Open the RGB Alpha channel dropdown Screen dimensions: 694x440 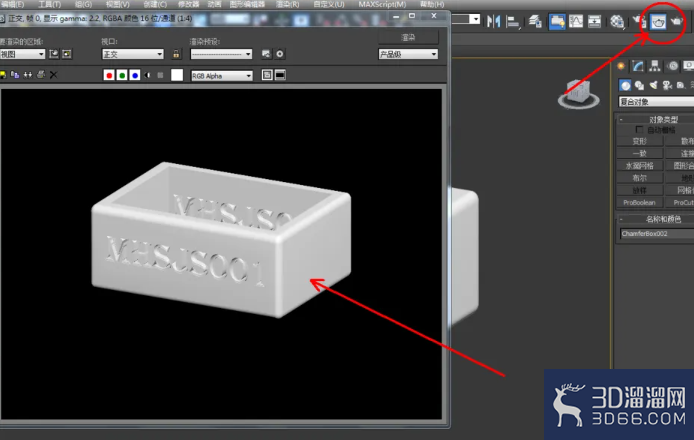click(x=222, y=76)
